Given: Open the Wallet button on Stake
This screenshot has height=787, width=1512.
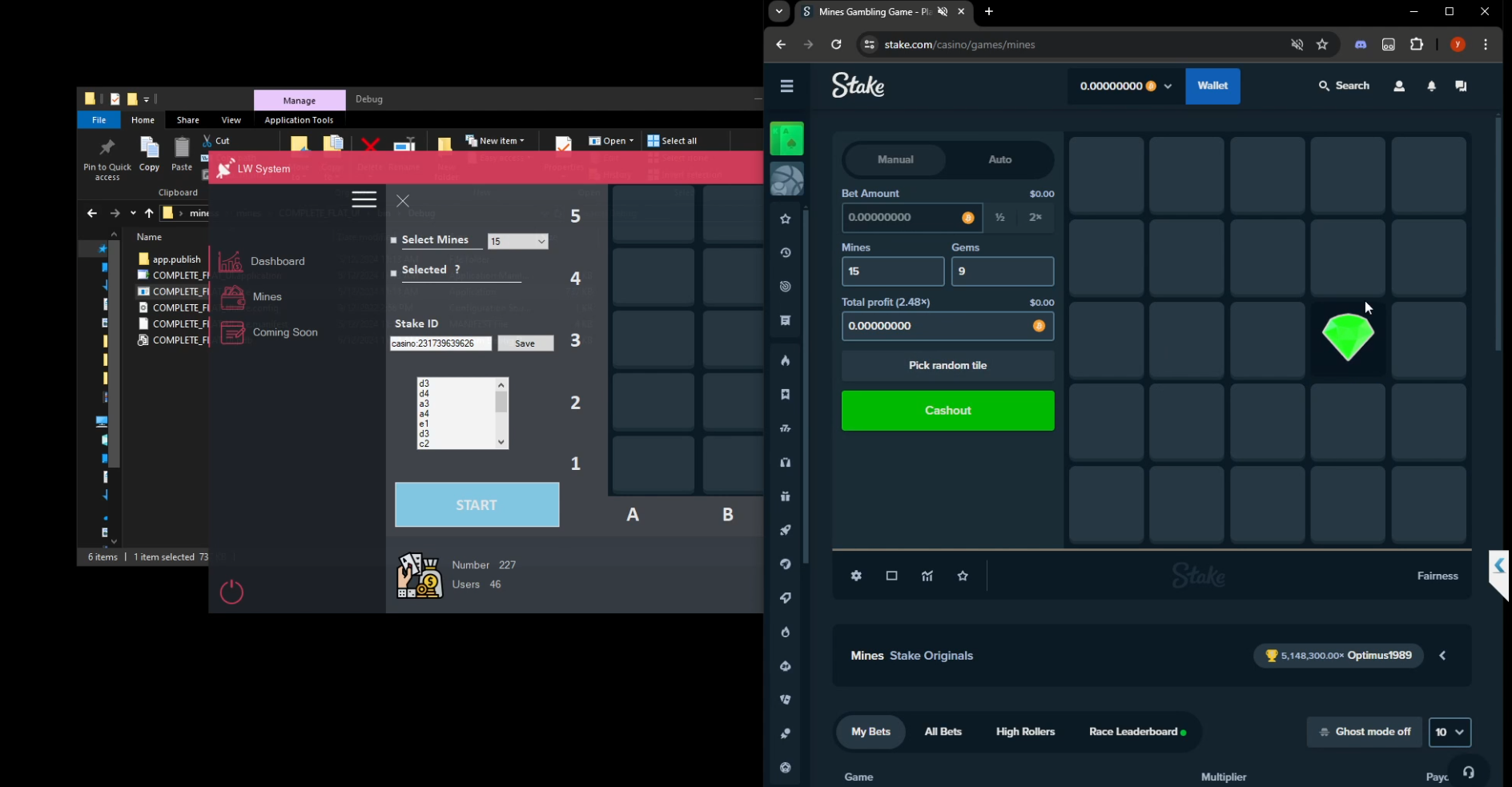Looking at the screenshot, I should coord(1212,86).
